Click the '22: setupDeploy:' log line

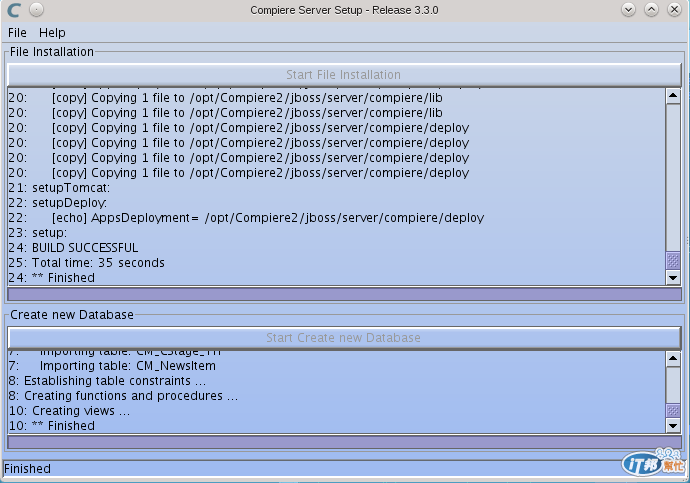pos(58,203)
